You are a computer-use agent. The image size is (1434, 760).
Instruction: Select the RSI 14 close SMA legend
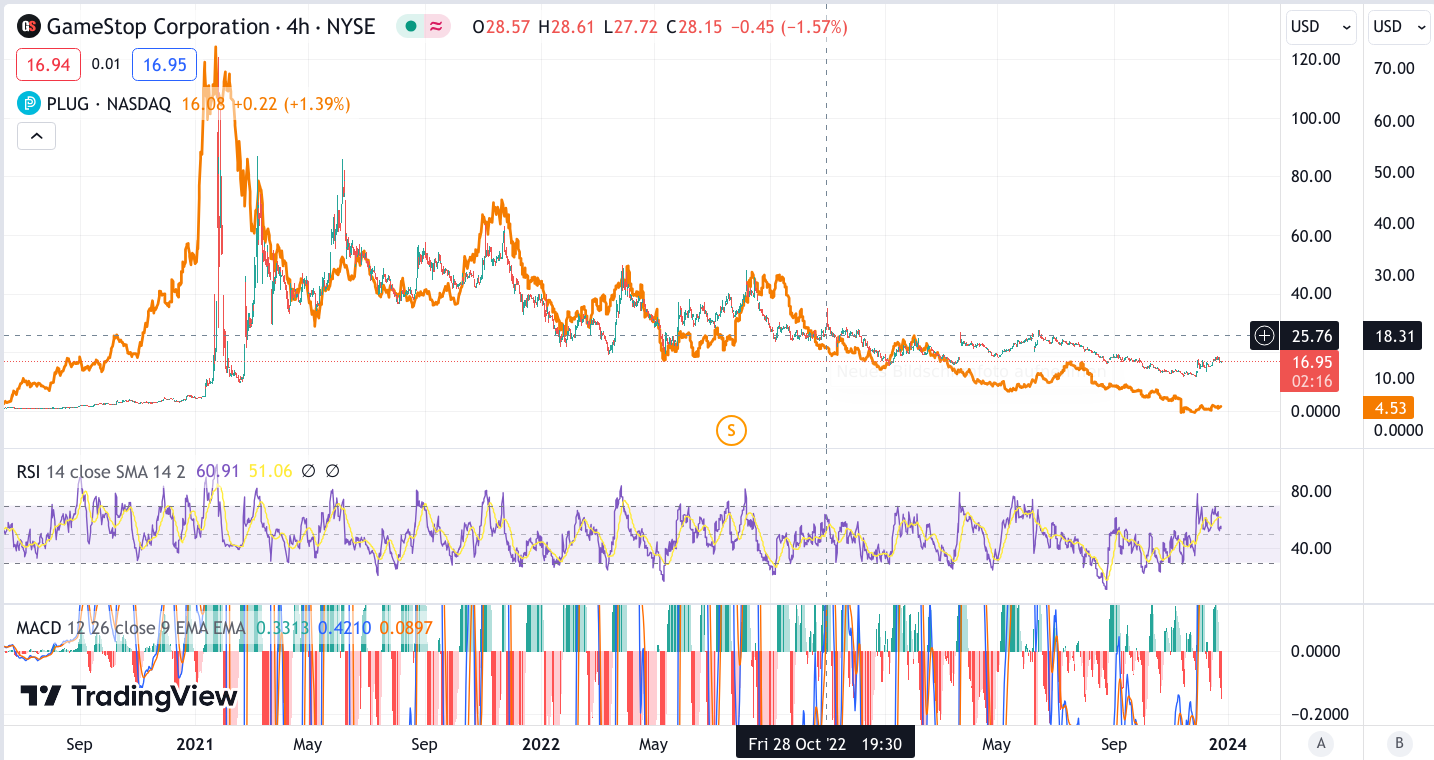[x=101, y=471]
